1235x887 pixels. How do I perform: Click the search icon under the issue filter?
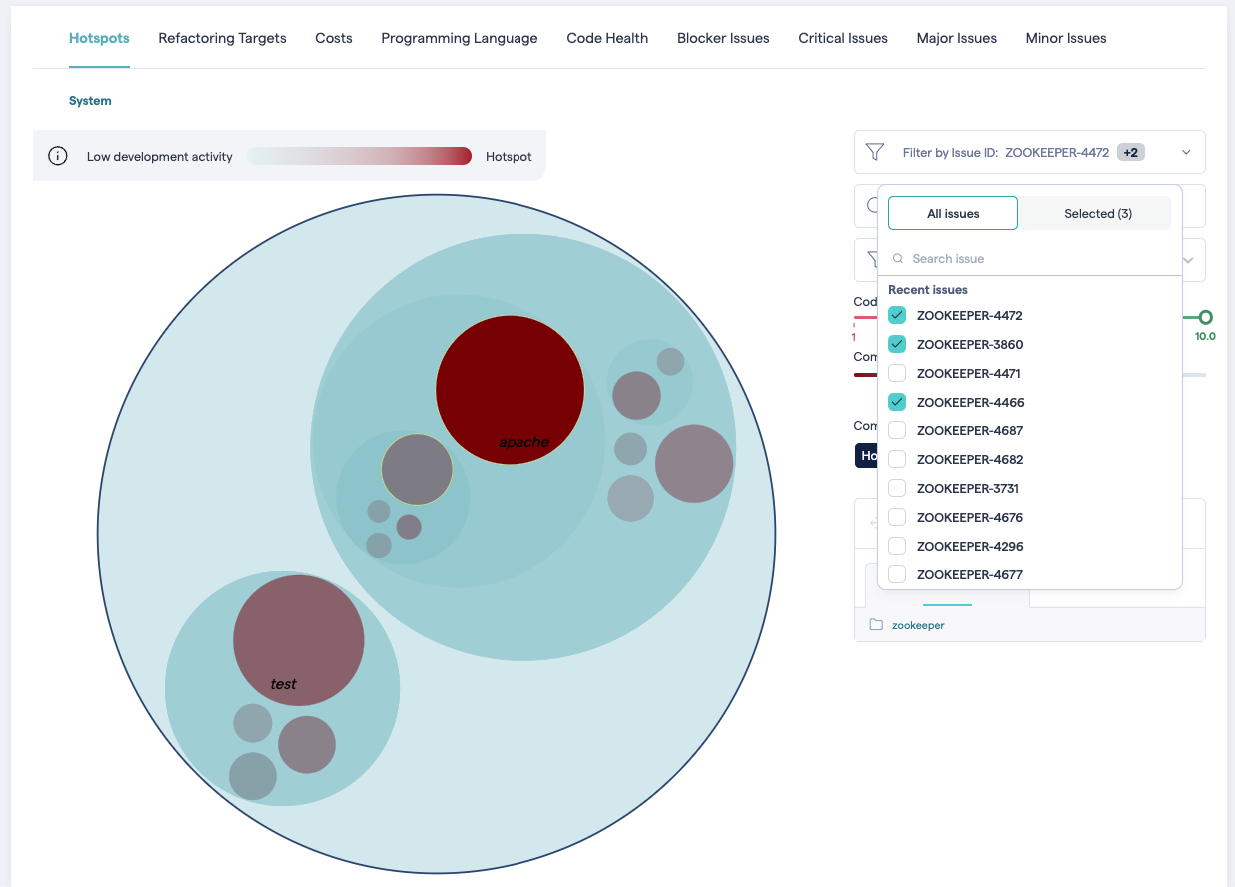(x=871, y=205)
